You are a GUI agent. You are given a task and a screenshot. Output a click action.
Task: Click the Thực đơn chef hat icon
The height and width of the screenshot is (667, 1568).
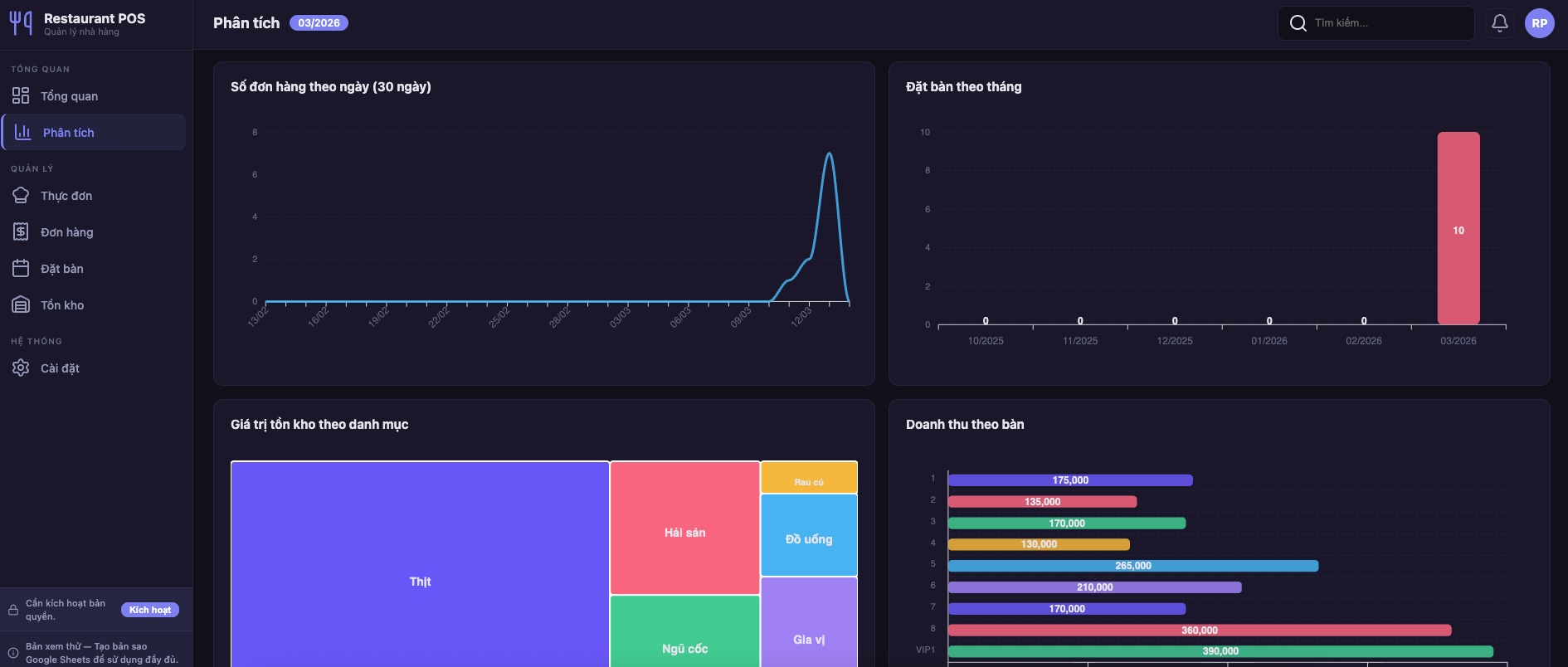(x=21, y=196)
